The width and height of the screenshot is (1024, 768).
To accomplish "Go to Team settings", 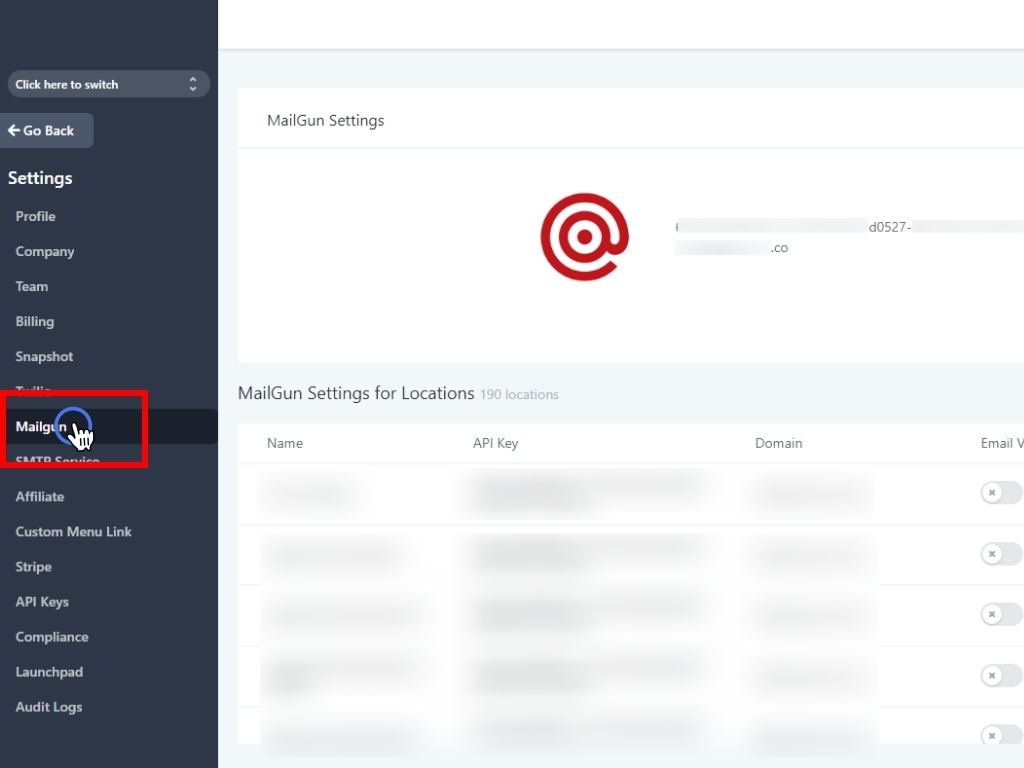I will (x=32, y=287).
